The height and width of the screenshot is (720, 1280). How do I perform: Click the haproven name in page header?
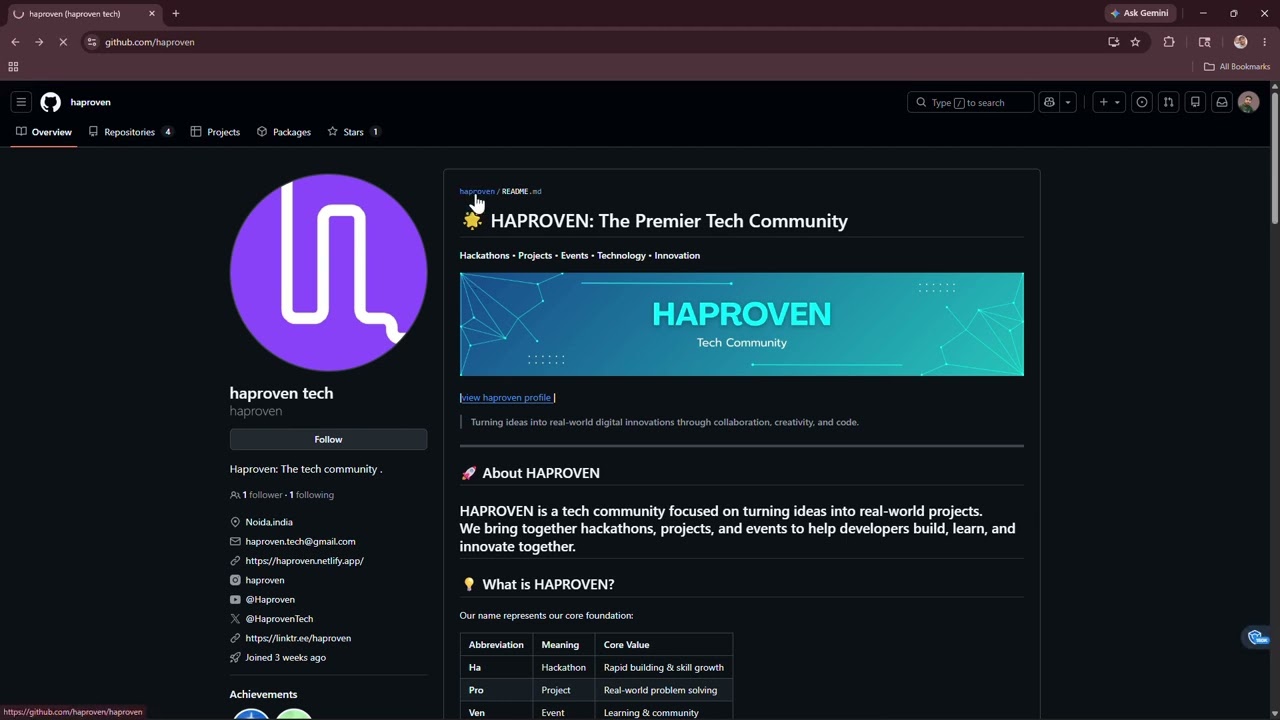(x=90, y=102)
